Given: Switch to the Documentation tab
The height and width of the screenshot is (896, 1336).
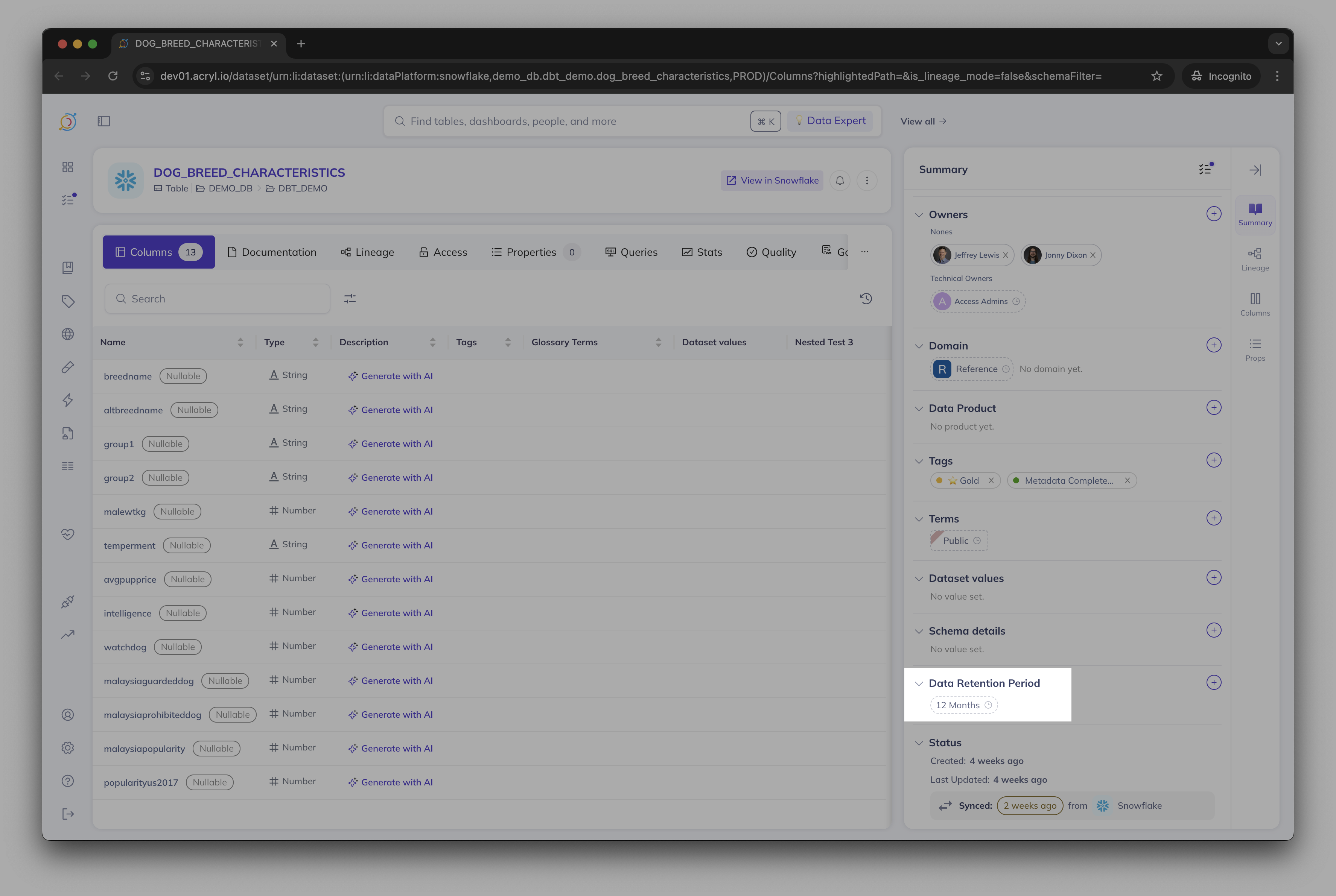Looking at the screenshot, I should pyautogui.click(x=272, y=252).
